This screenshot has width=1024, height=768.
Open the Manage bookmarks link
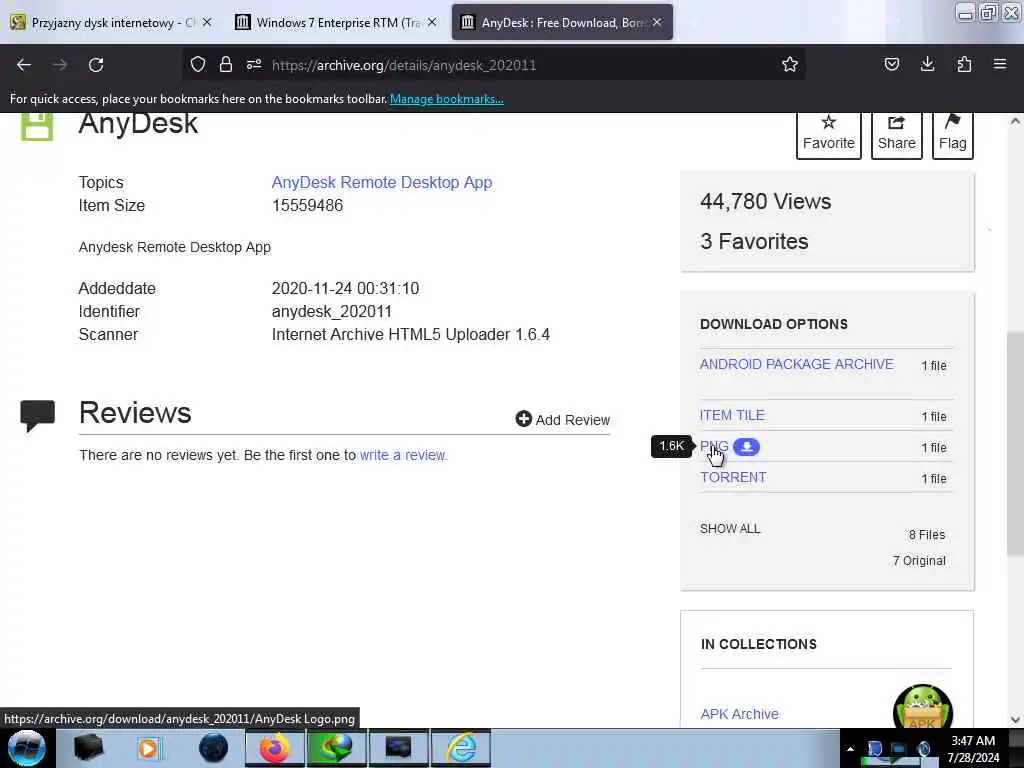pos(447,99)
